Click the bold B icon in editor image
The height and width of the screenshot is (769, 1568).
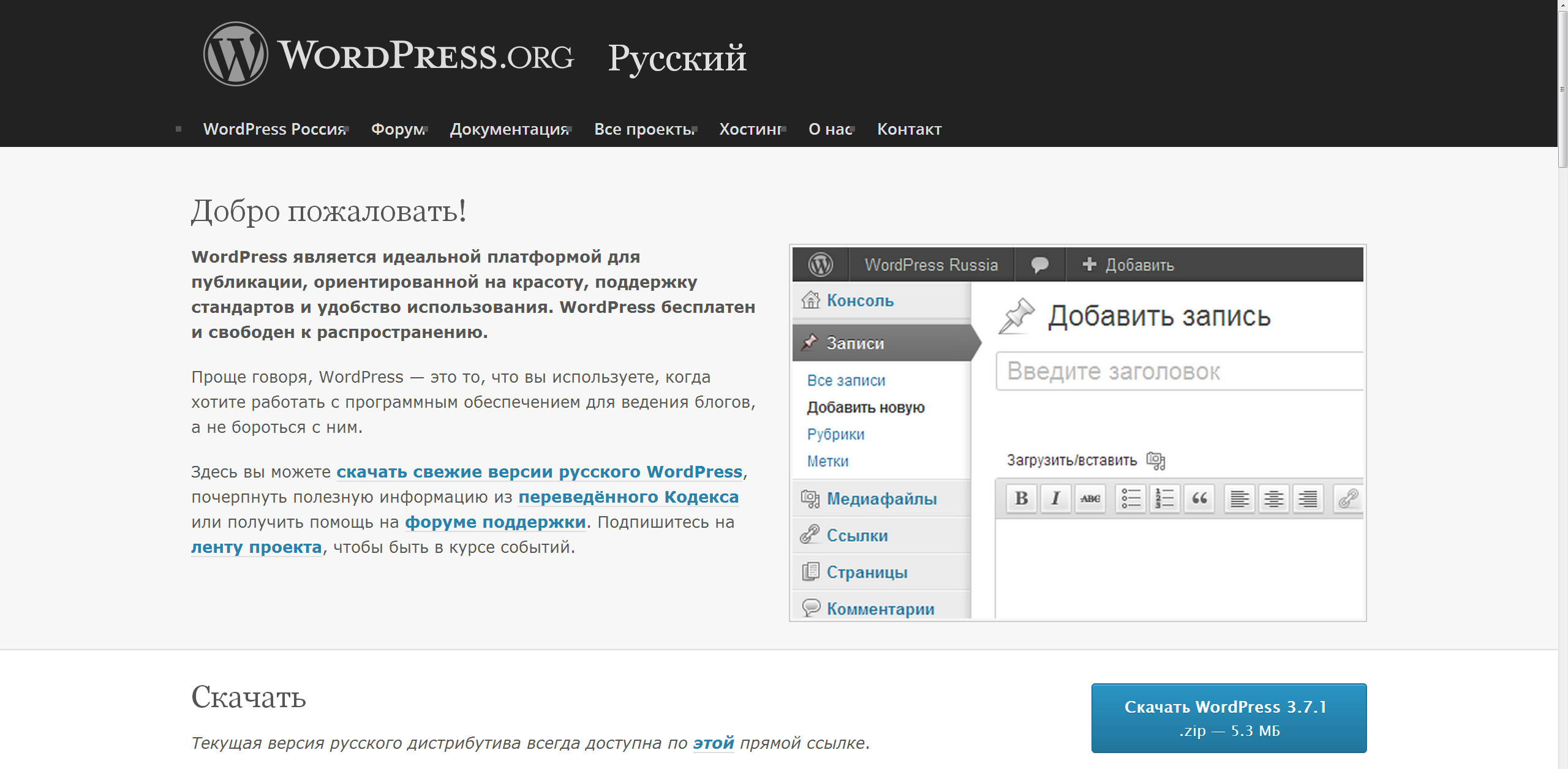(1021, 498)
